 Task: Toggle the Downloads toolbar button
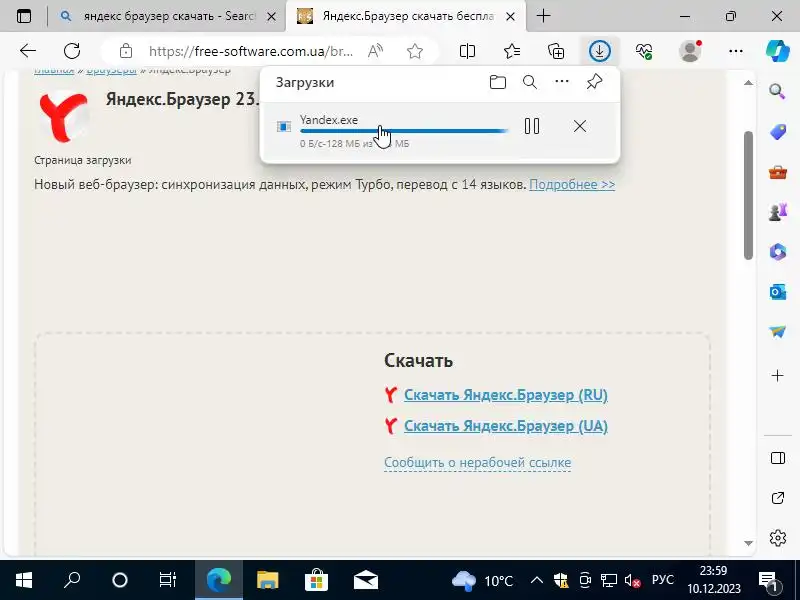coord(599,51)
